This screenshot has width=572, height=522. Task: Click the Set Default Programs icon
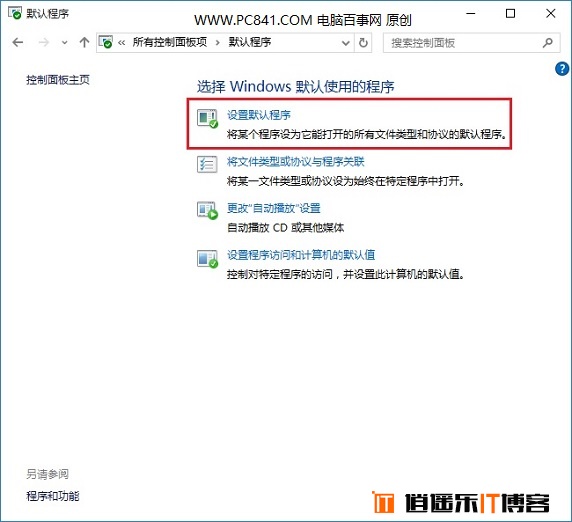point(207,119)
